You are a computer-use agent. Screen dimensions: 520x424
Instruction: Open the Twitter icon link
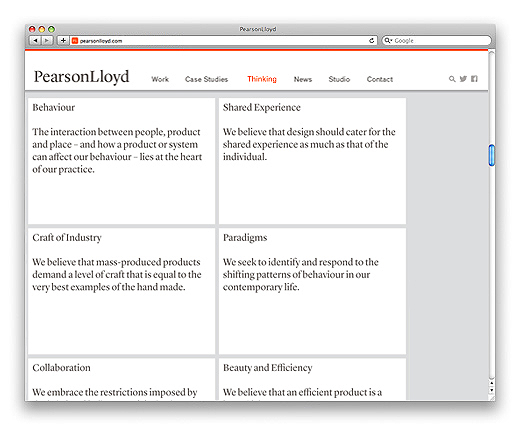463,79
